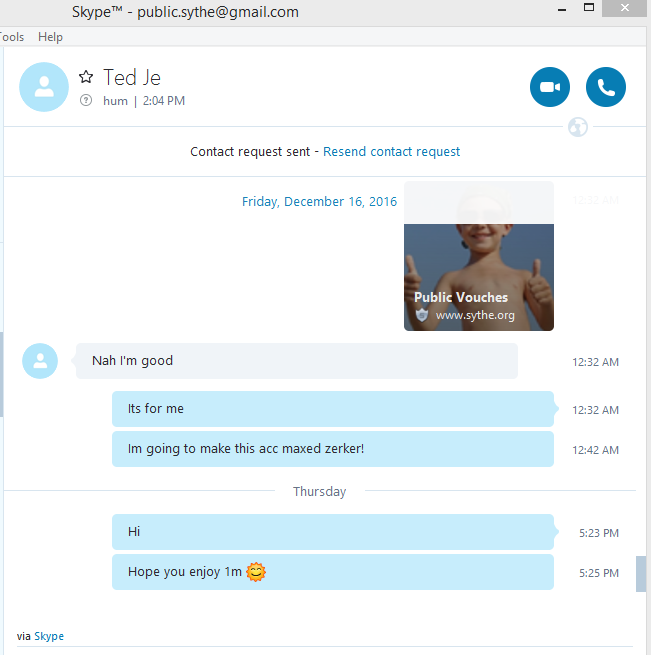Click the unknown status question mark icon
The height and width of the screenshot is (655, 651).
pyautogui.click(x=86, y=101)
